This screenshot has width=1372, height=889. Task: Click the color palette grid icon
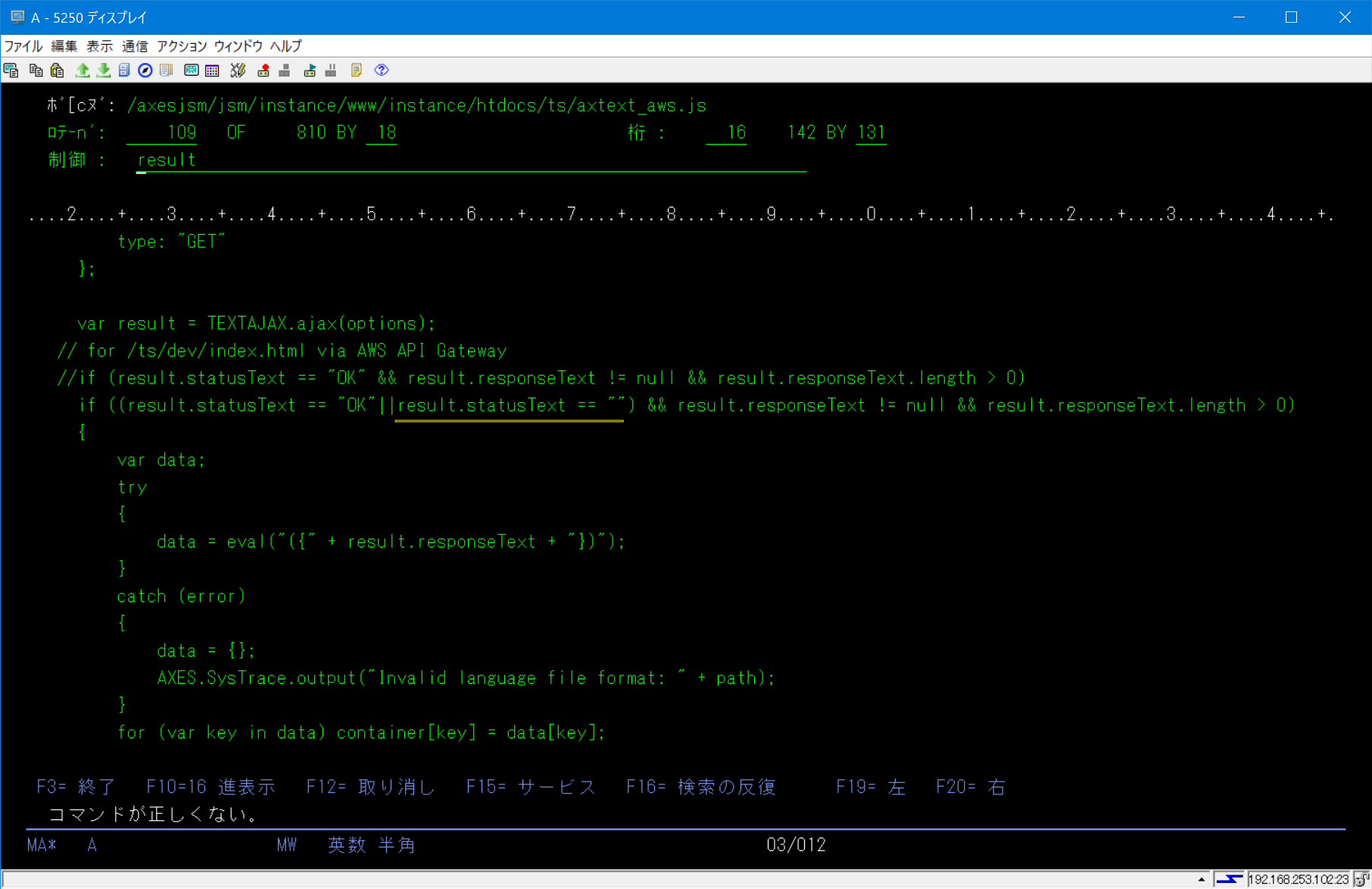click(212, 70)
